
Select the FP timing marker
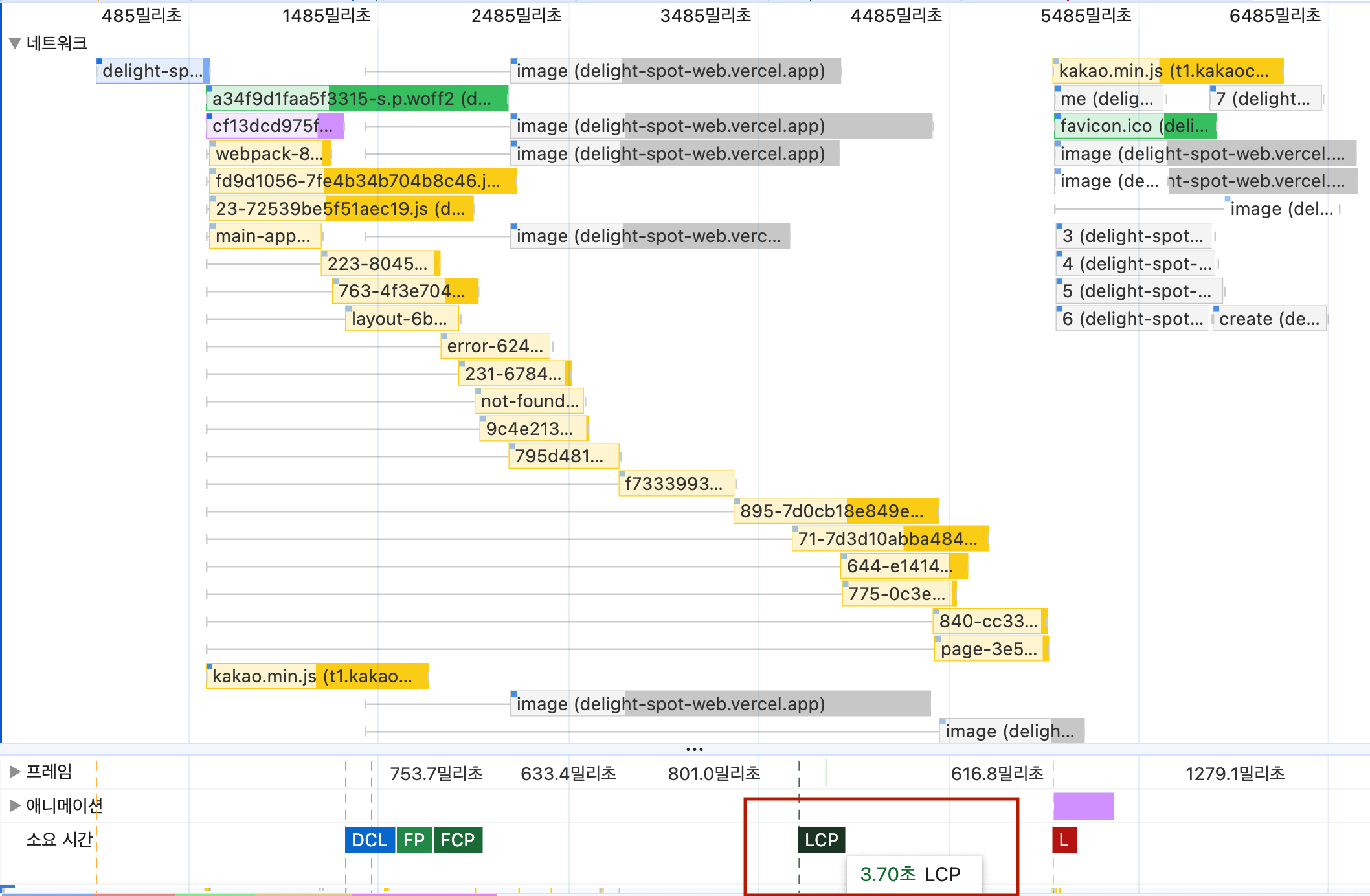pyautogui.click(x=414, y=840)
